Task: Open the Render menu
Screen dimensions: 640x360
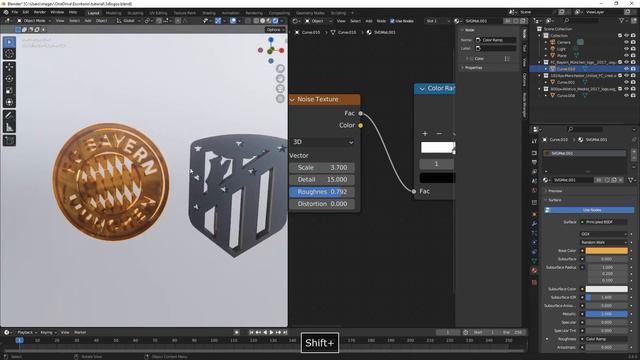Action: (x=40, y=12)
